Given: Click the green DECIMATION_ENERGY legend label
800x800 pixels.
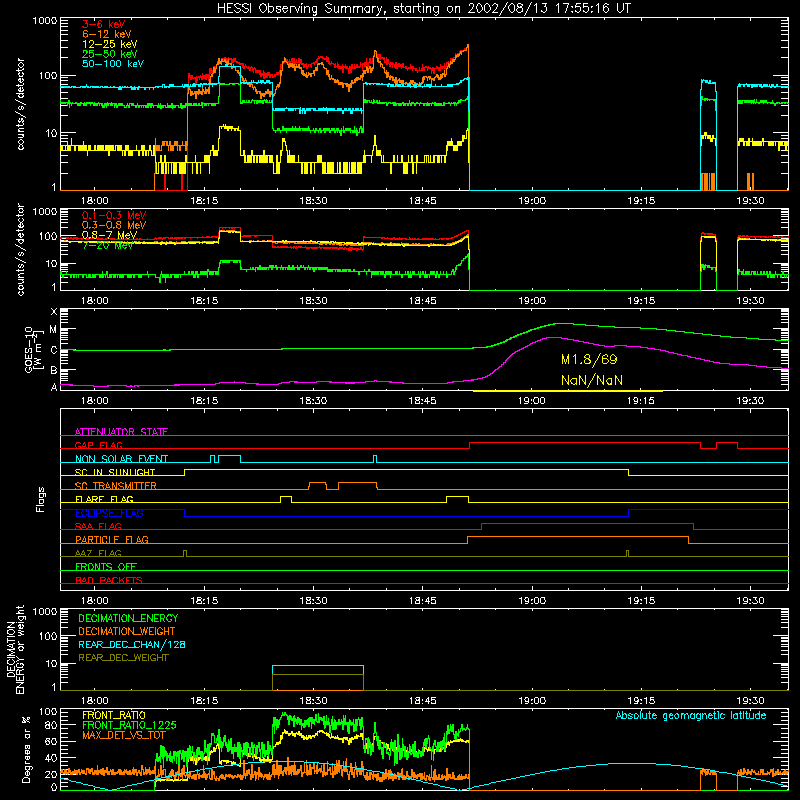Looking at the screenshot, I should coord(128,618).
